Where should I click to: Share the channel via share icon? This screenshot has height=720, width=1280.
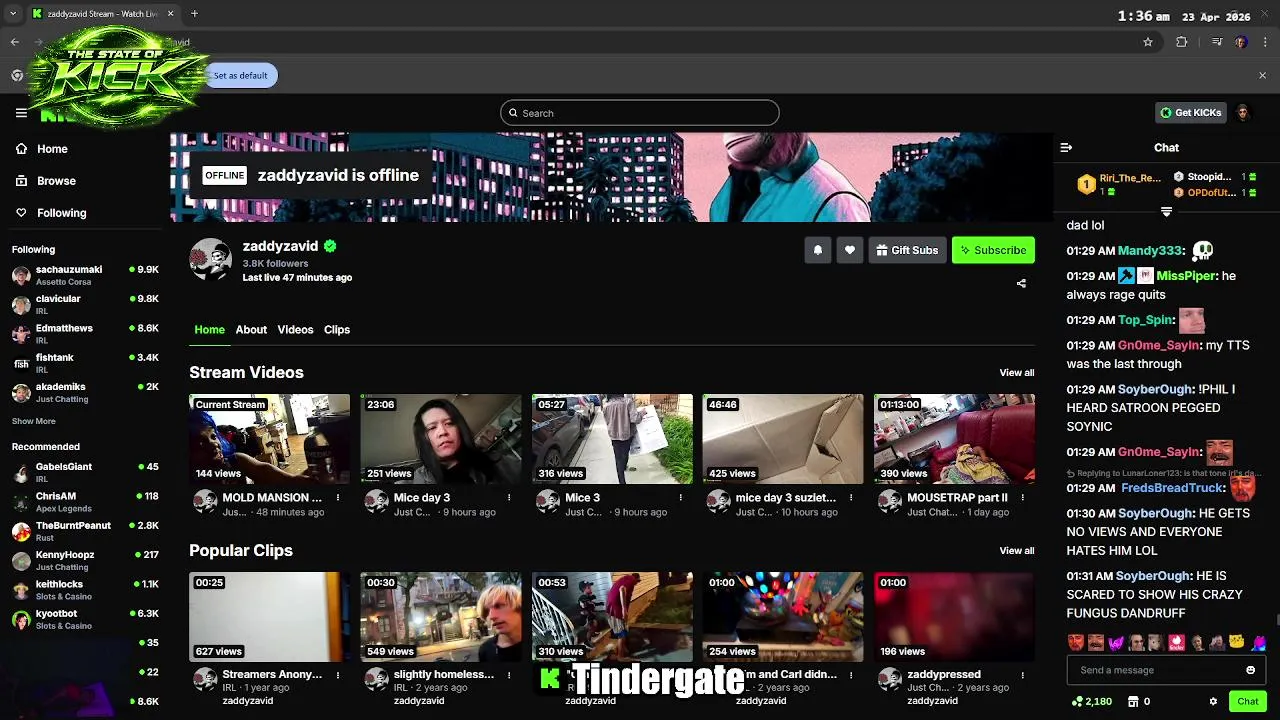point(1021,284)
